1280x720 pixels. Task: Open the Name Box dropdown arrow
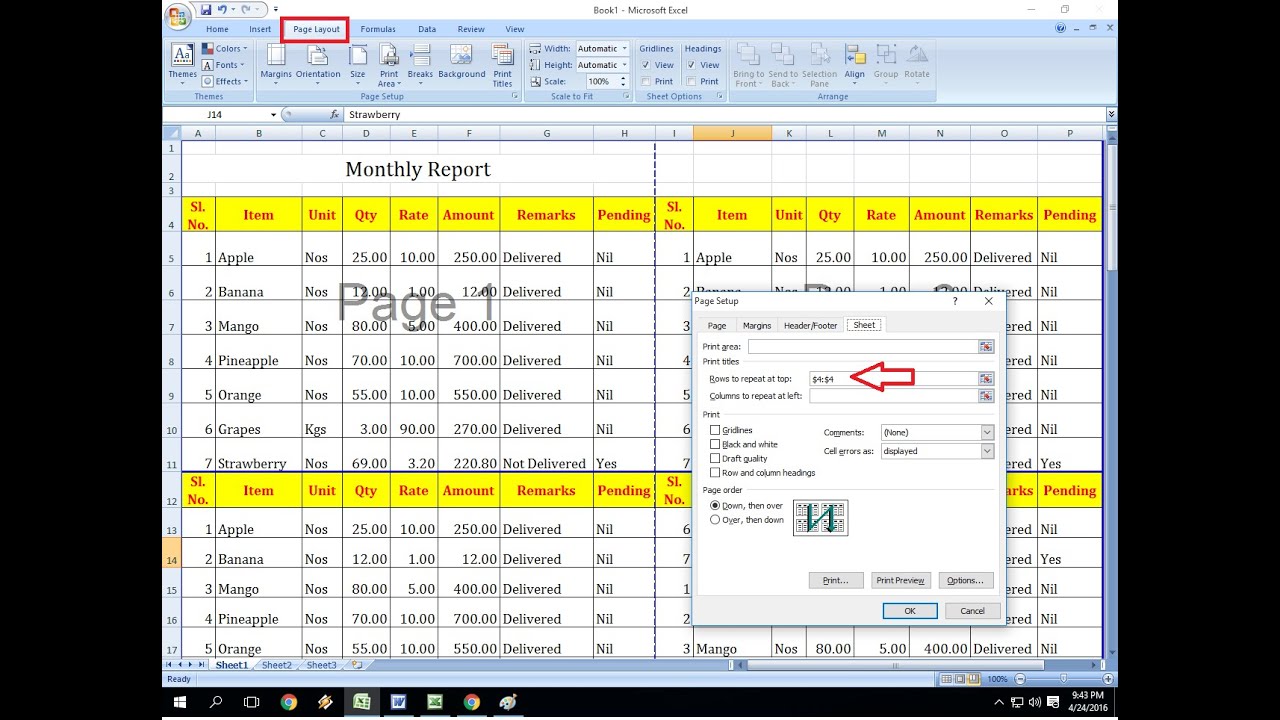[273, 115]
